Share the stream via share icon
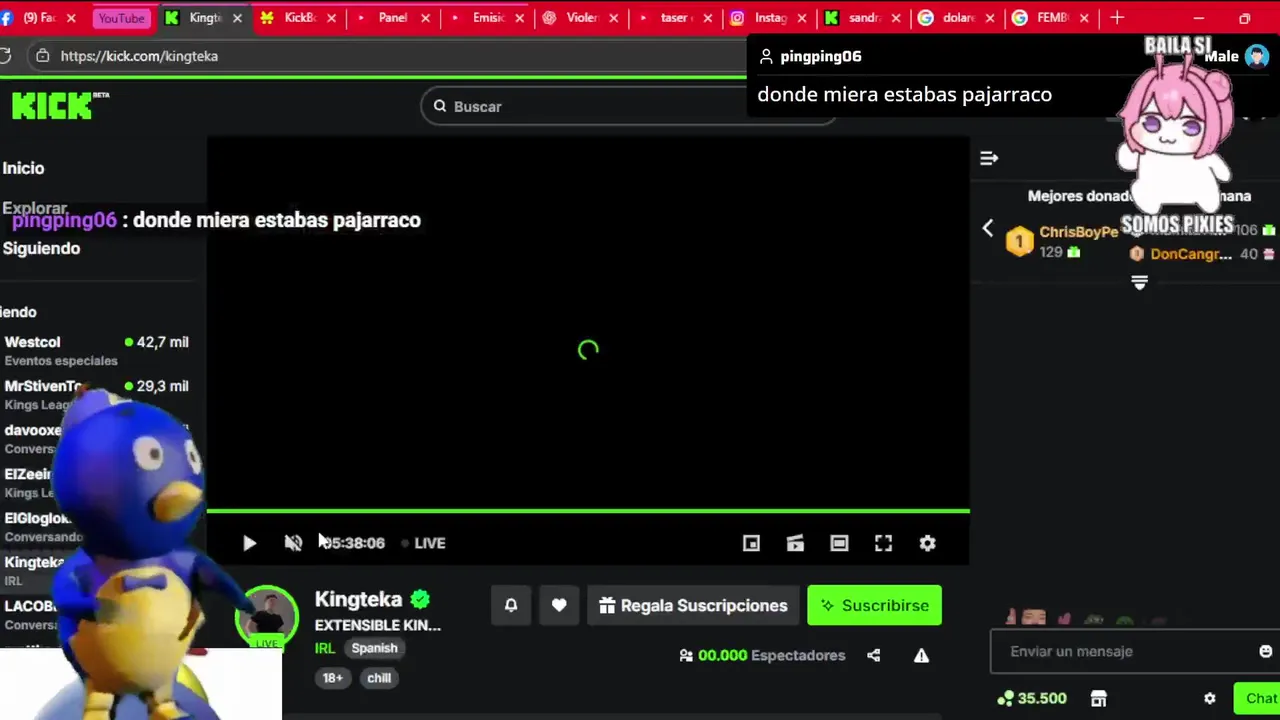1280x720 pixels. [873, 655]
